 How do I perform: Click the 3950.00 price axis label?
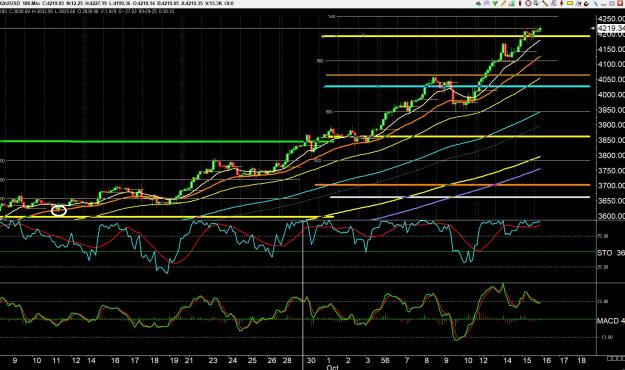[x=611, y=110]
